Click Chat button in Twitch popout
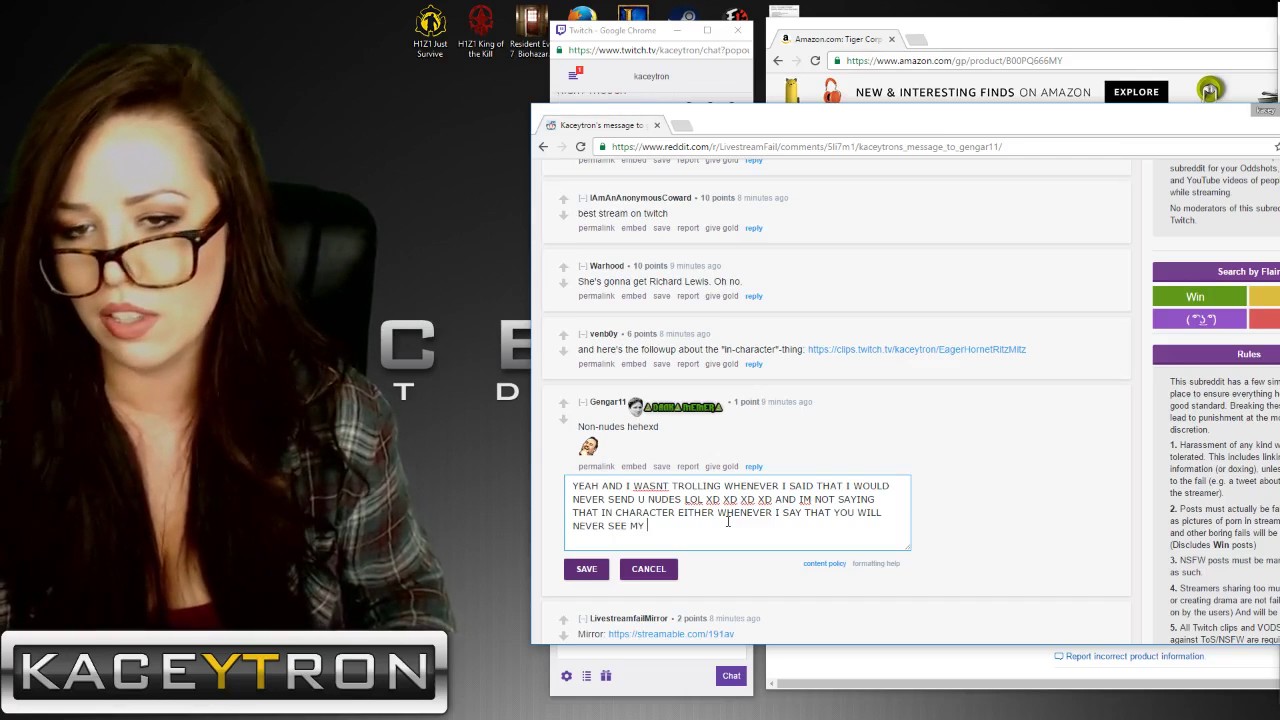This screenshot has width=1280, height=720. 731,676
